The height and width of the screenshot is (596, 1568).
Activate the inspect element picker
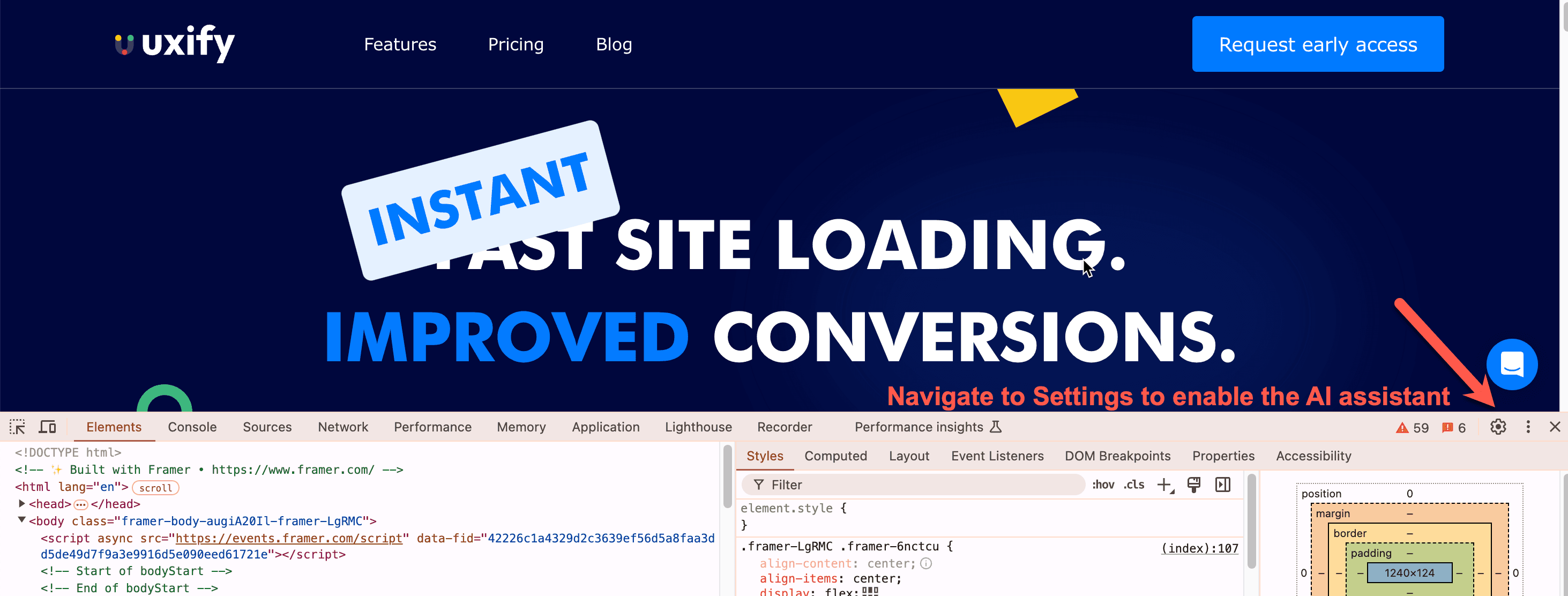tap(17, 427)
